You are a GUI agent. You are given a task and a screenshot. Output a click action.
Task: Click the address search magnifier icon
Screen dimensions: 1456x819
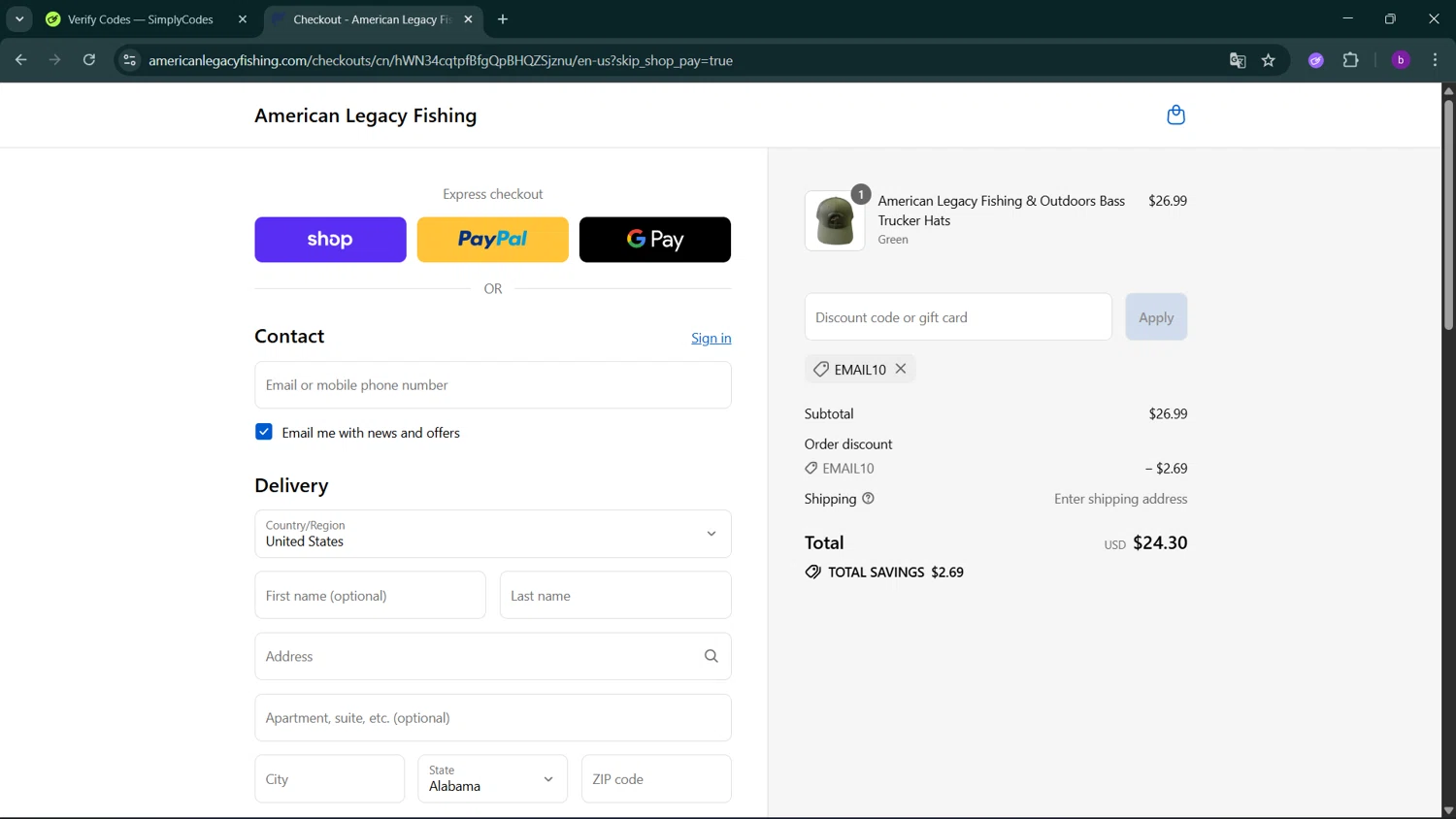(x=711, y=656)
